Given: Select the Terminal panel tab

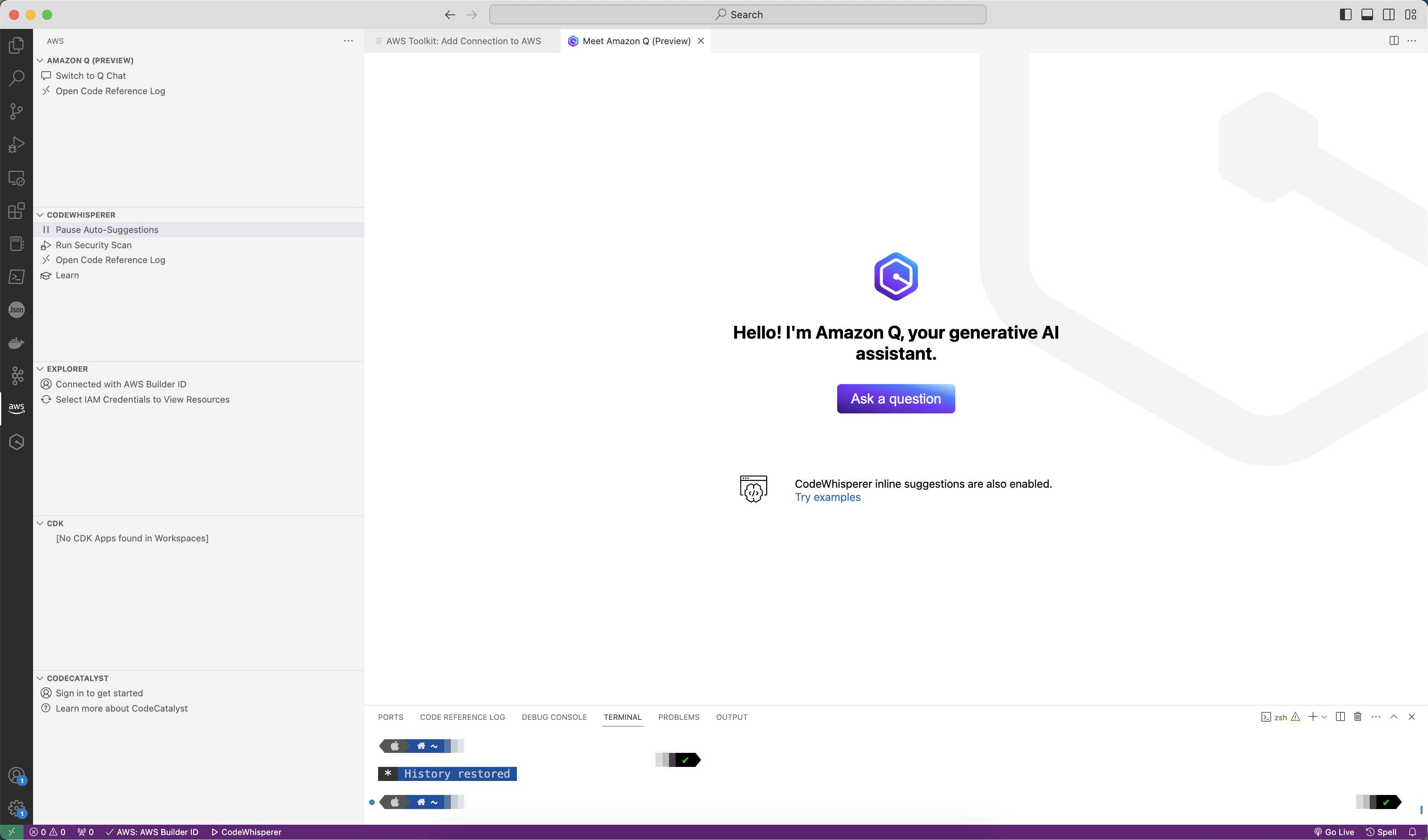Looking at the screenshot, I should click(622, 717).
